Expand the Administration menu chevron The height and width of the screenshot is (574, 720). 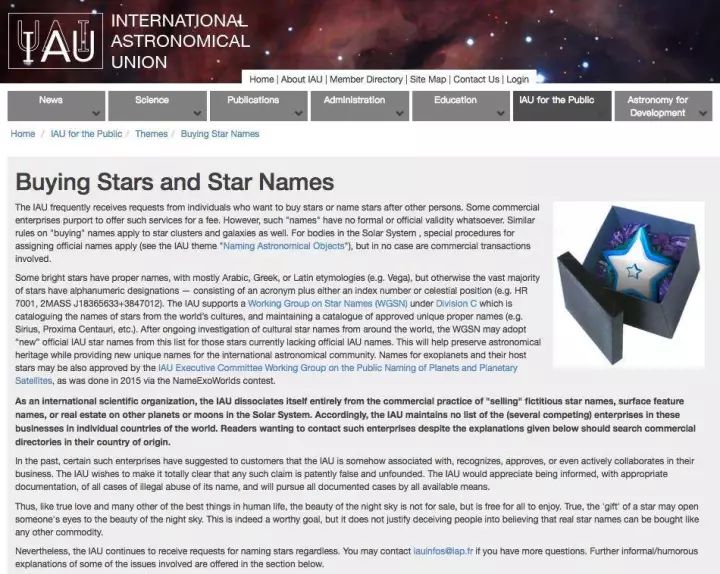(x=399, y=113)
